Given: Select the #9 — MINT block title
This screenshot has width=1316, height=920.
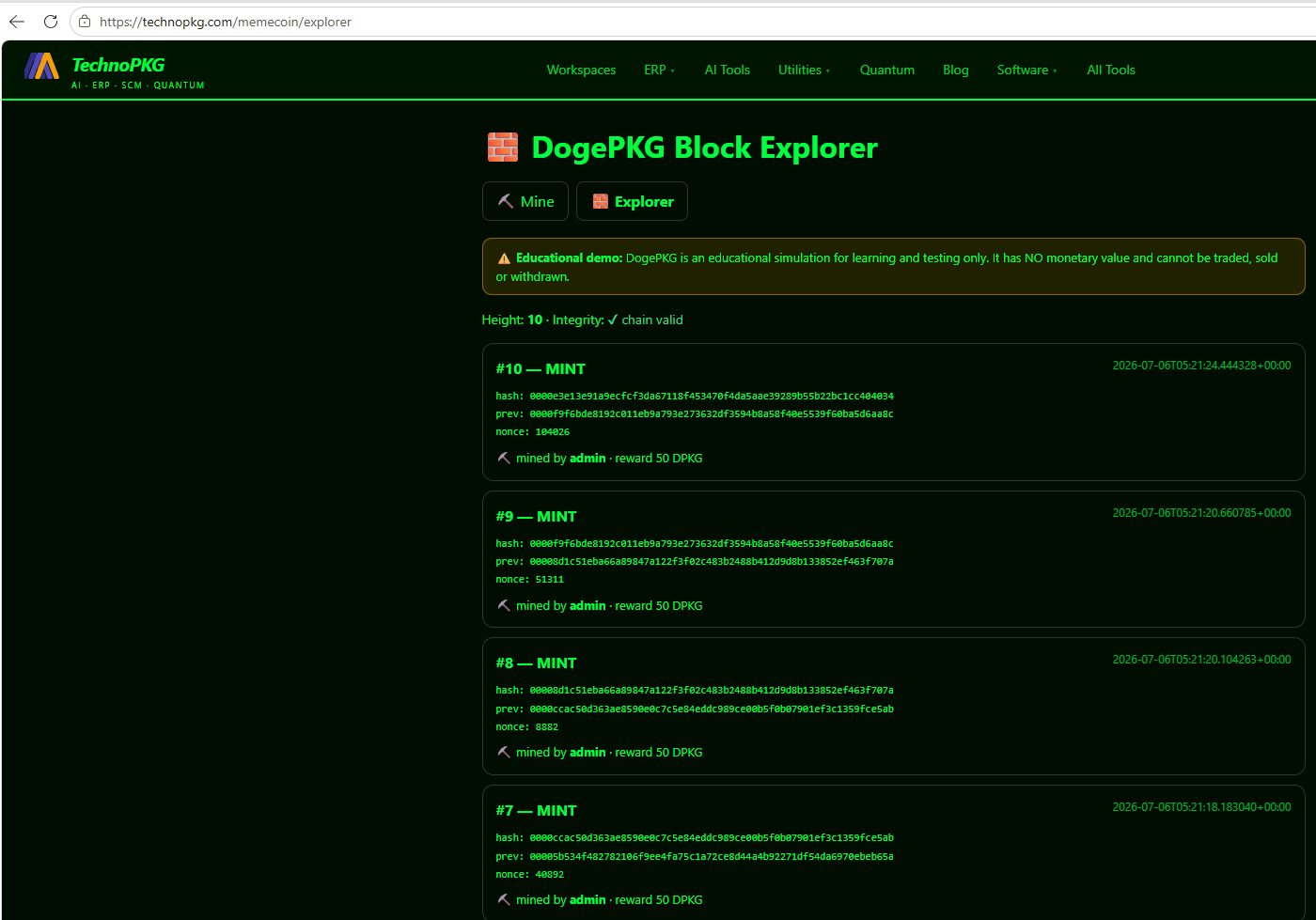Looking at the screenshot, I should pyautogui.click(x=536, y=517).
